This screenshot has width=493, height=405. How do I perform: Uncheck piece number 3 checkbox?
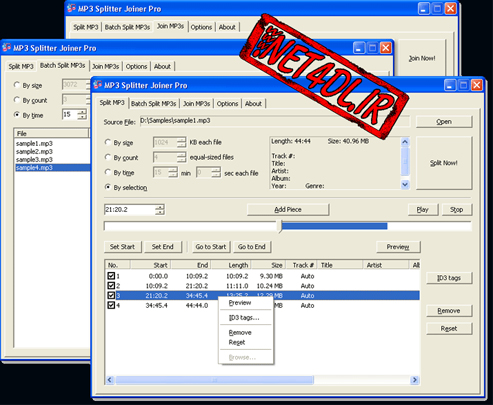pyautogui.click(x=111, y=295)
